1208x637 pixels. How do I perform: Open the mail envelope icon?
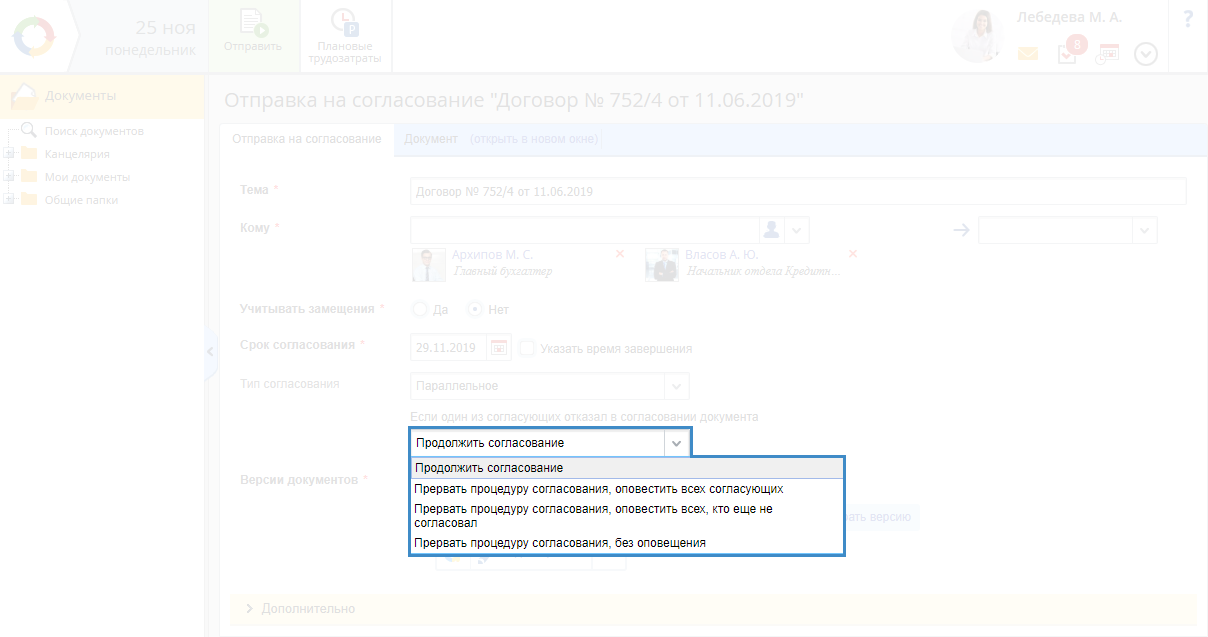tap(1028, 54)
